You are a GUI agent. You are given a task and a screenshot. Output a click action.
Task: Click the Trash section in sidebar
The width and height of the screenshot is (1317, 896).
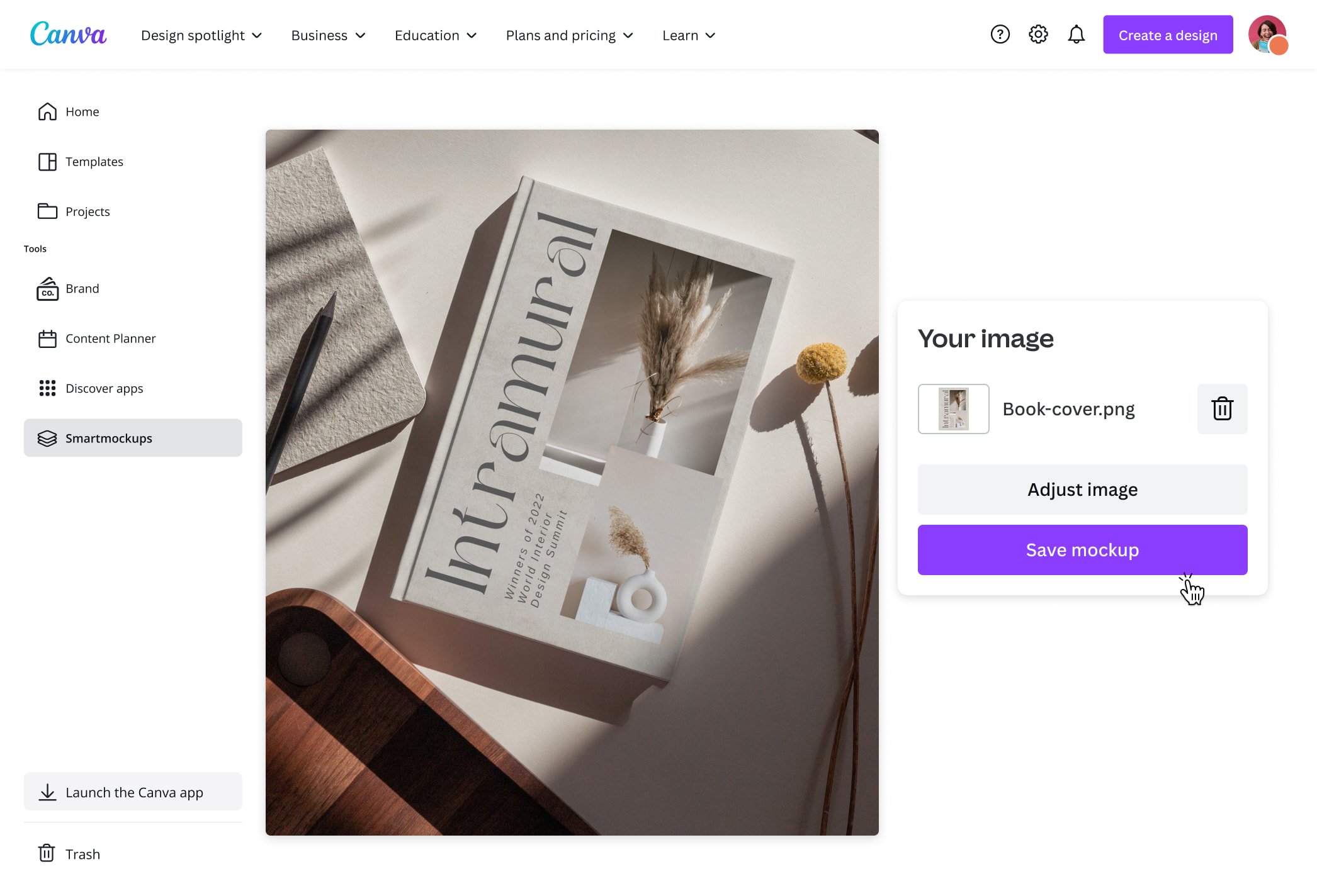tap(83, 853)
